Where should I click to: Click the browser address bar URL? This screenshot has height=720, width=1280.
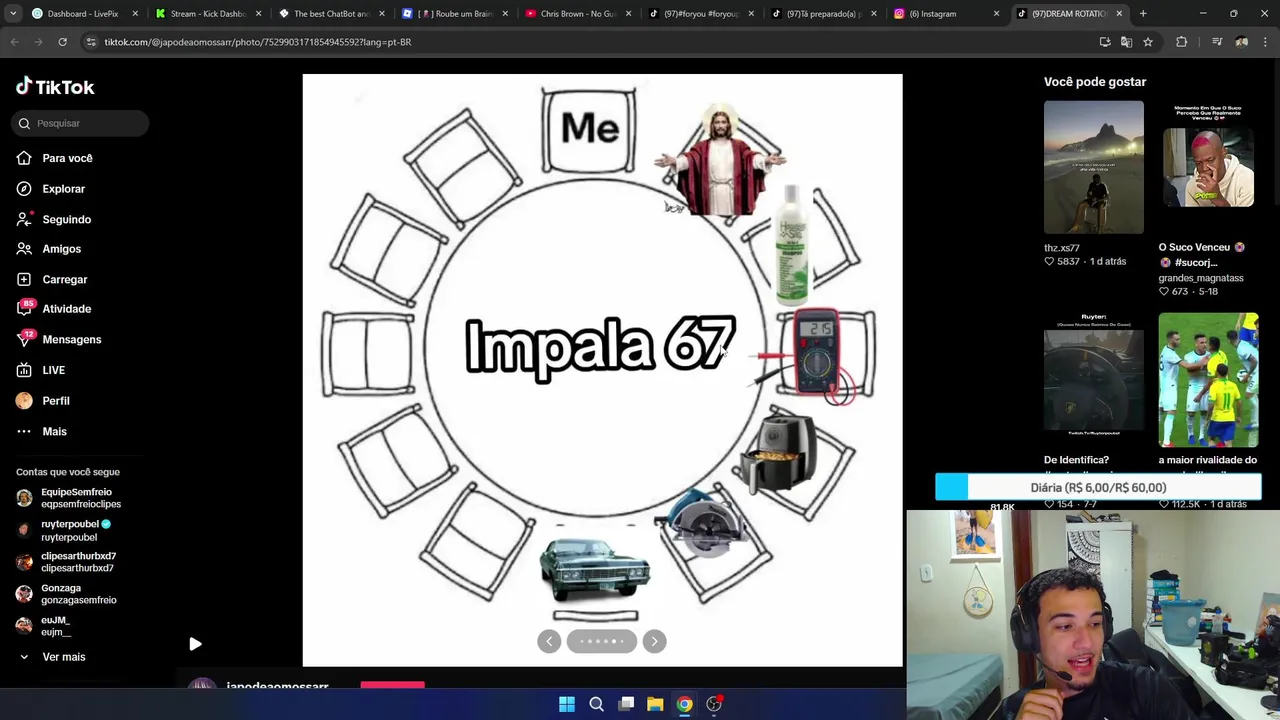(258, 42)
